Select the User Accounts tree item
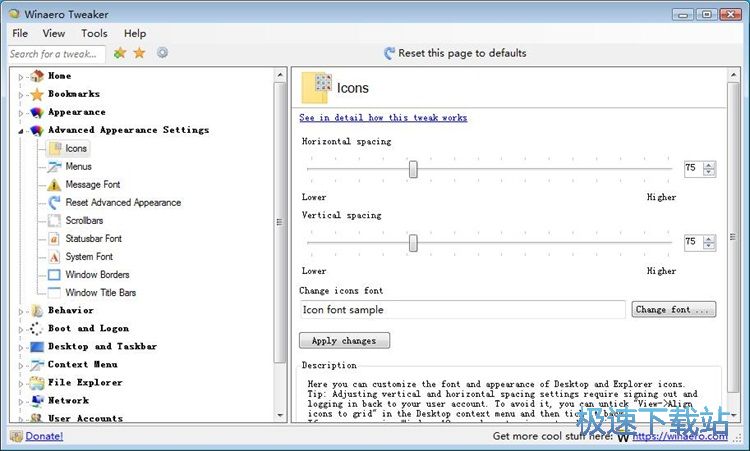The width and height of the screenshot is (750, 451). point(85,418)
